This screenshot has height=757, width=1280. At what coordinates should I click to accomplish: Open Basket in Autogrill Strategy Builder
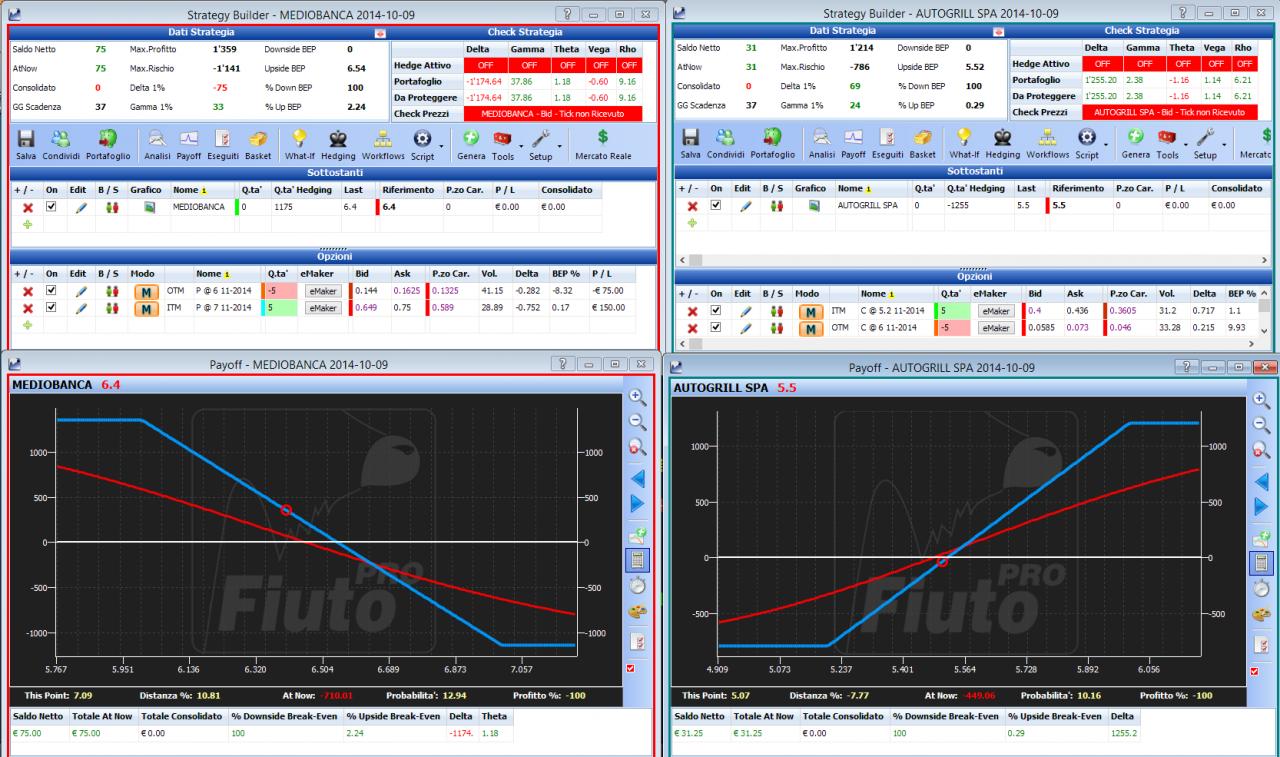[x=922, y=144]
